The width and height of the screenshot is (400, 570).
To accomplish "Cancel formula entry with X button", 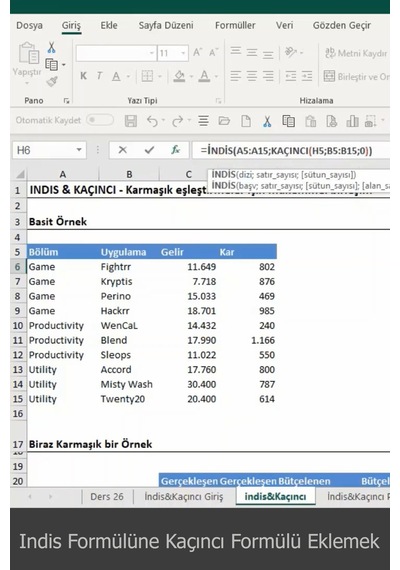I will point(123,150).
